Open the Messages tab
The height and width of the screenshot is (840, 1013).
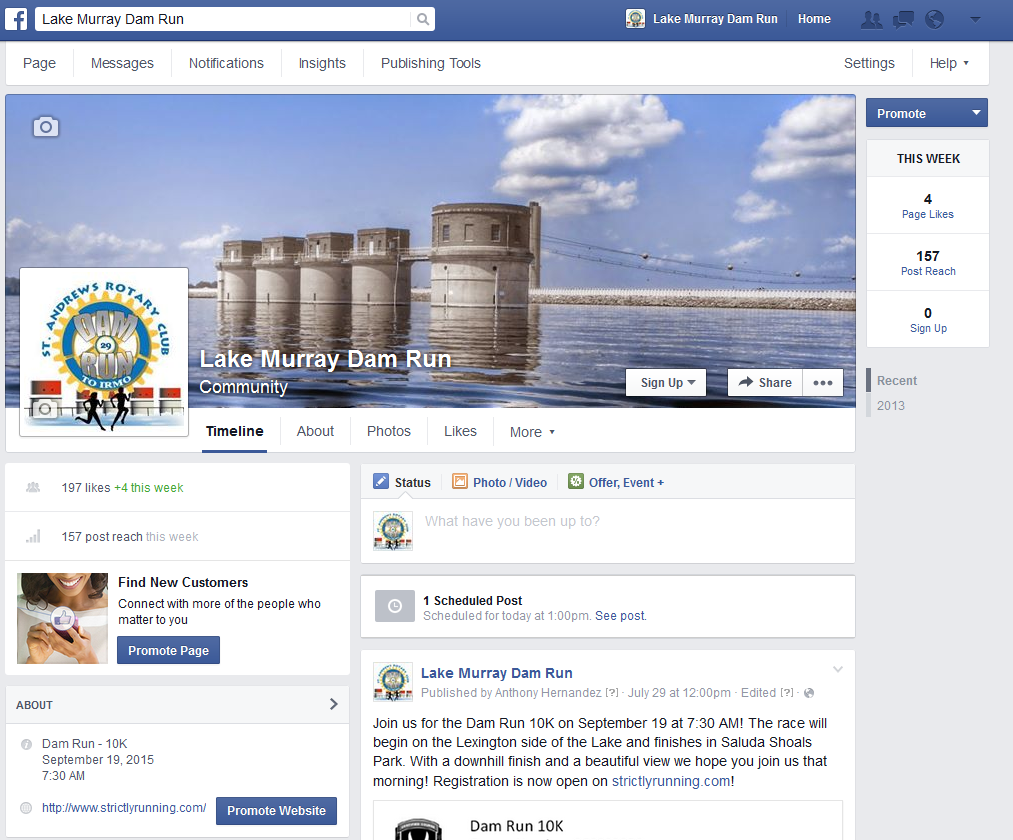(122, 63)
